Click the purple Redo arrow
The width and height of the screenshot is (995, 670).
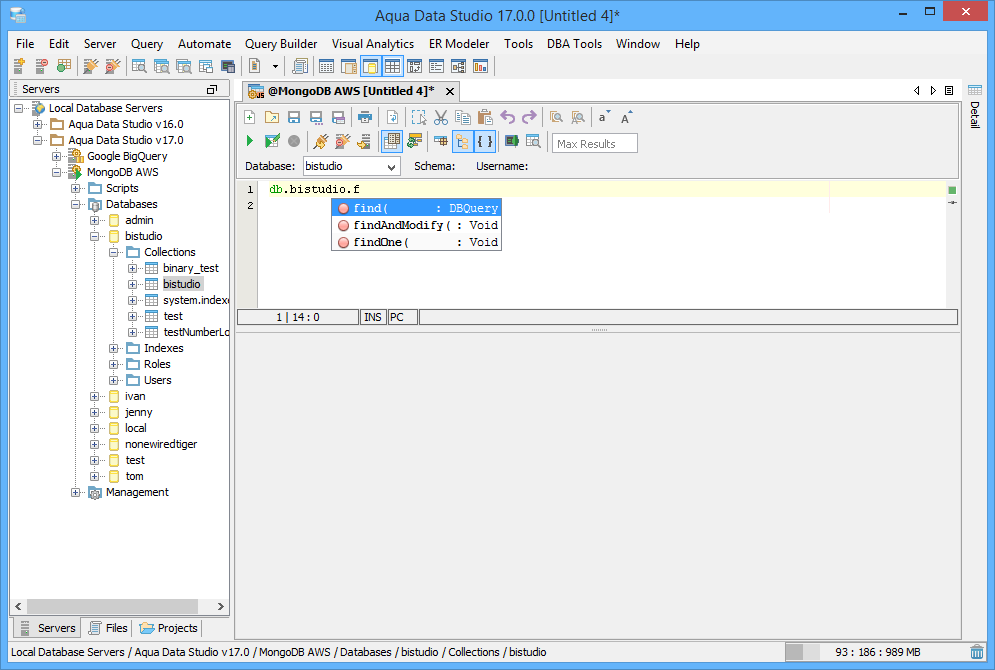[x=529, y=117]
